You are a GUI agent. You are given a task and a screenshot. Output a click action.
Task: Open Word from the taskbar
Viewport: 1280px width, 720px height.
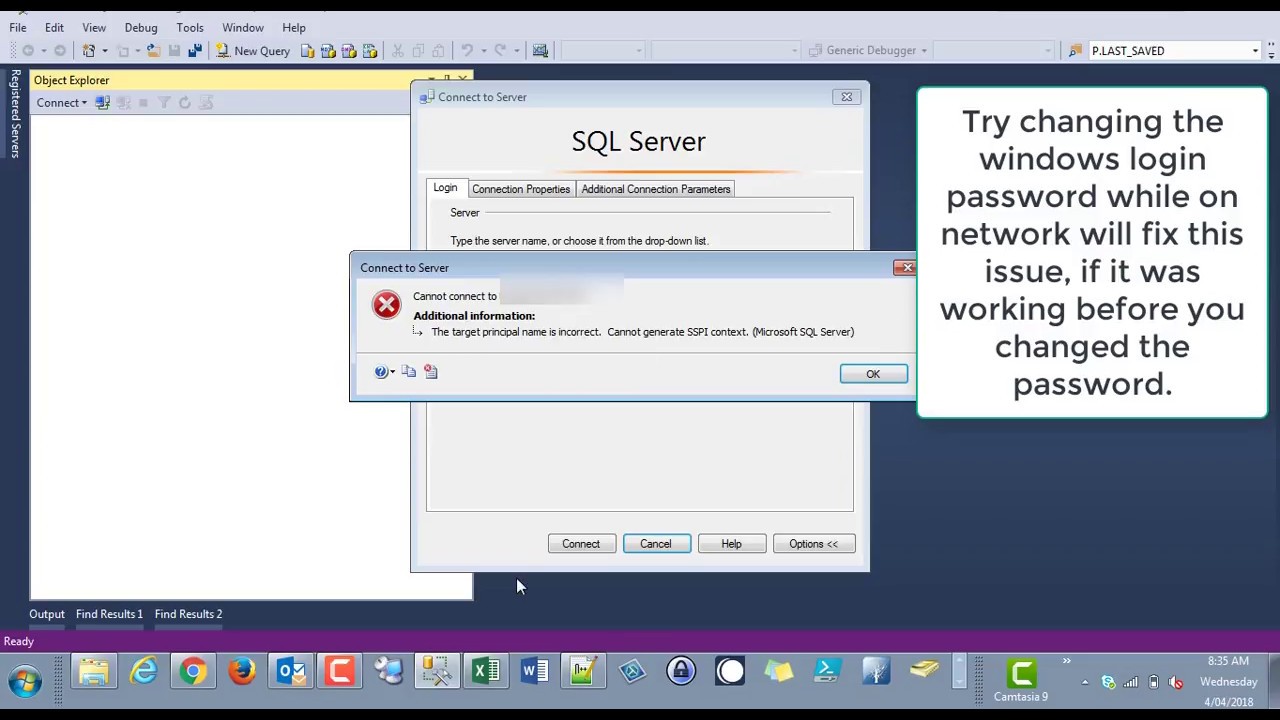[x=535, y=671]
